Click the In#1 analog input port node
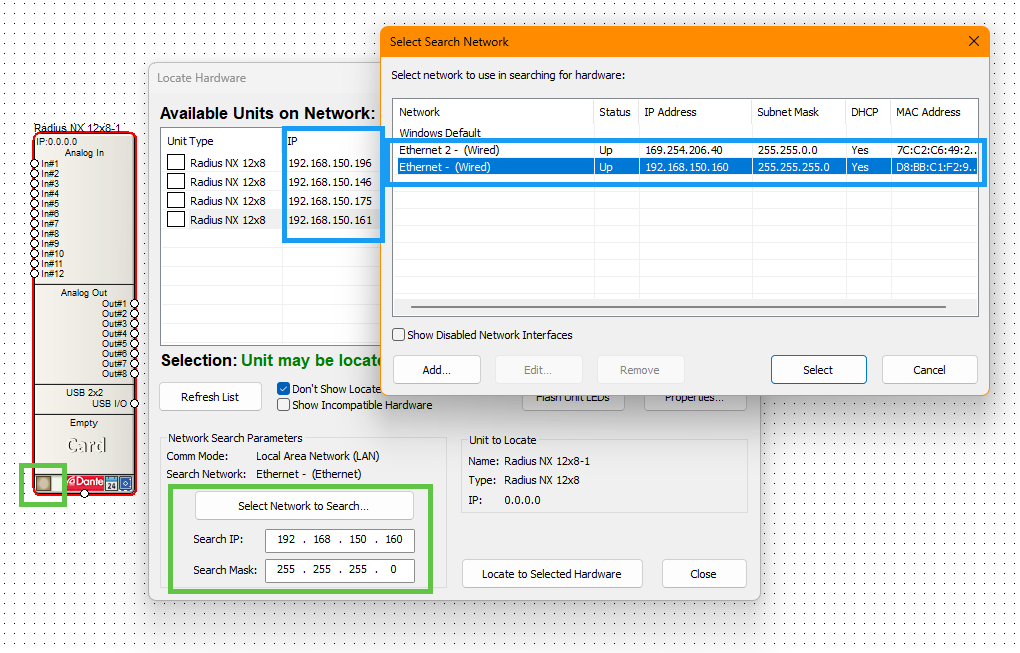Viewport: 1020px width, 653px height. tap(35, 164)
